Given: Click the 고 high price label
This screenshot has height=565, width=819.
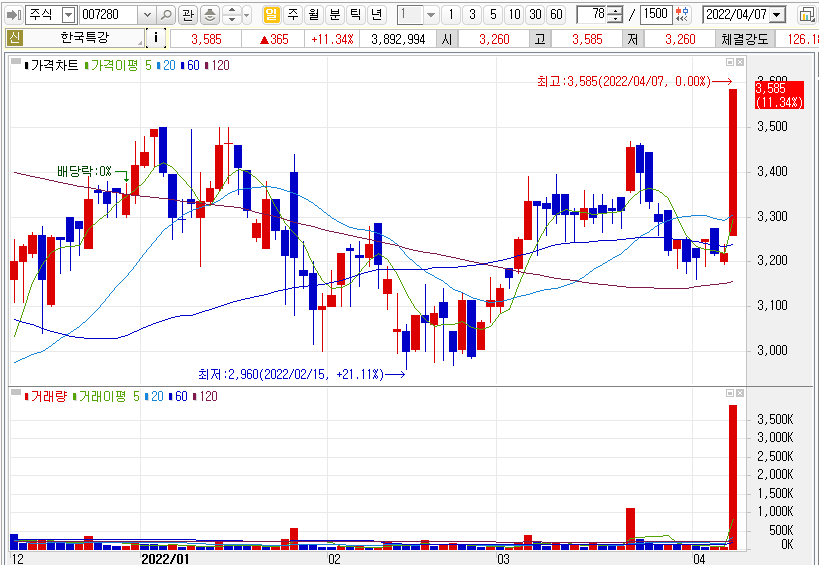Looking at the screenshot, I should [540, 39].
